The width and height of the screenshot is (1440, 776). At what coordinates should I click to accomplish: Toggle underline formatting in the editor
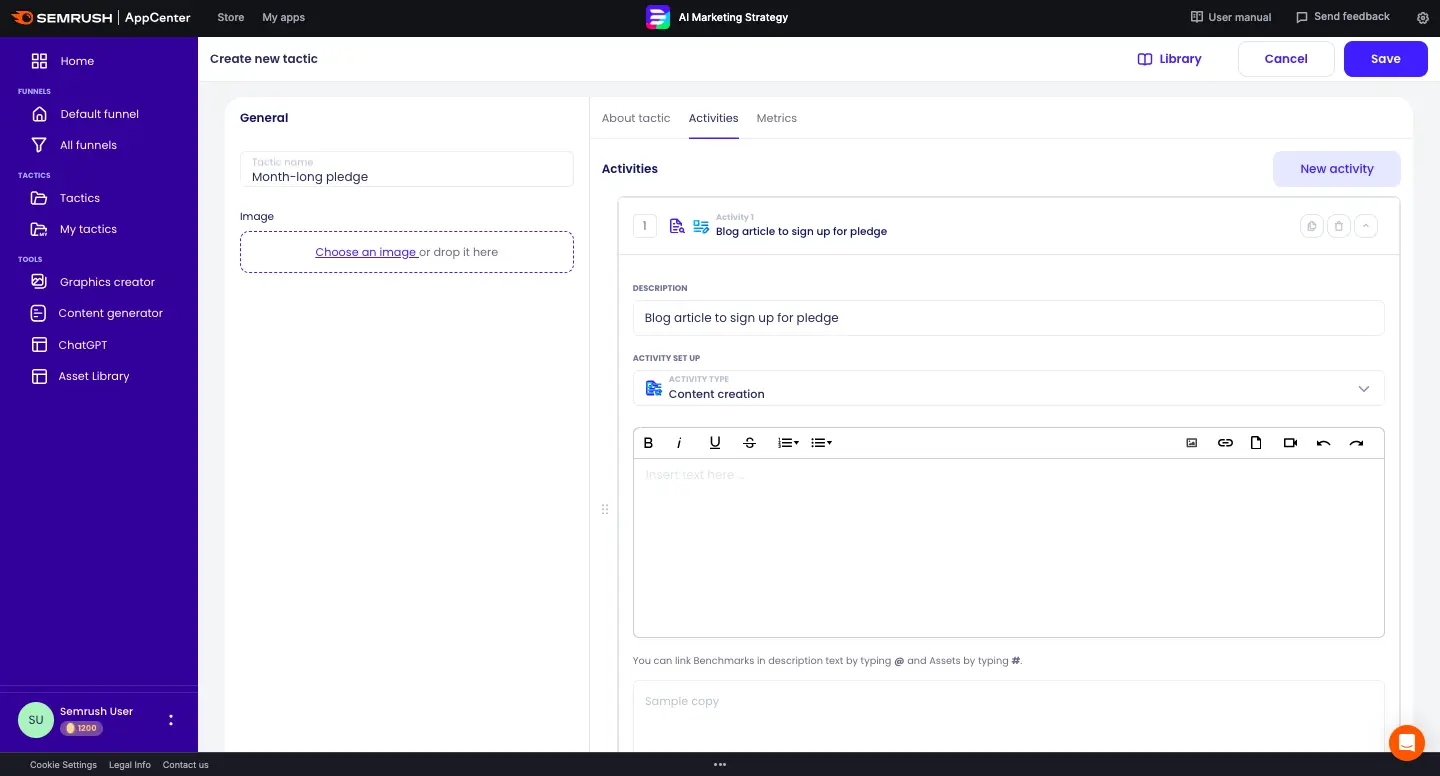(x=715, y=443)
